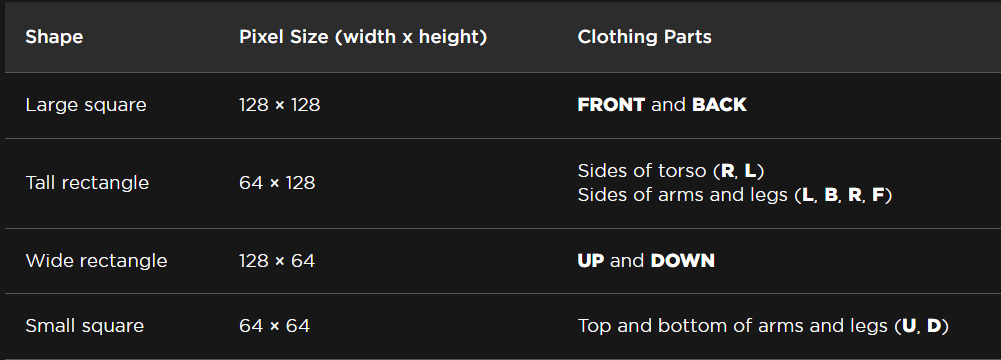Select the Wide rectangle cell
Image resolution: width=1001 pixels, height=360 pixels.
(x=96, y=261)
